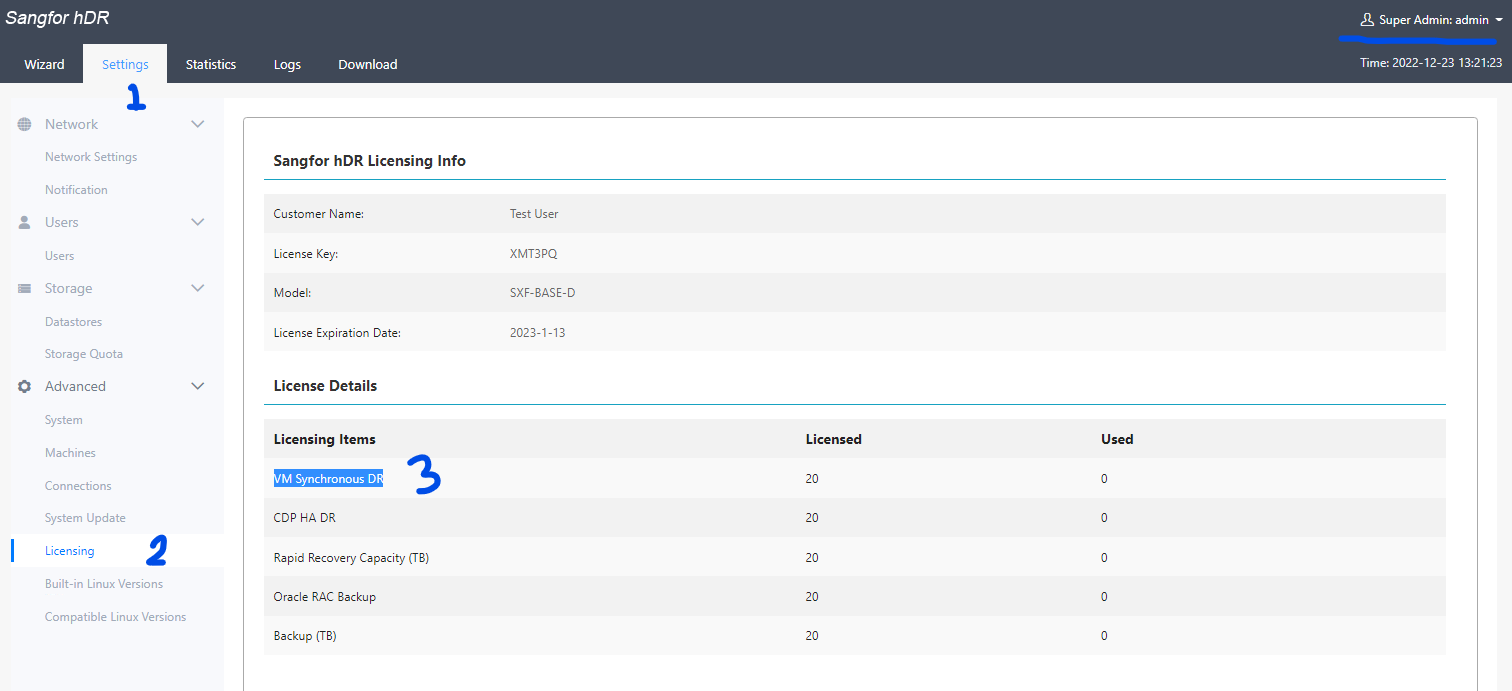Viewport: 1512px width, 691px height.
Task: Collapse the Storage section chevron
Action: [x=198, y=288]
